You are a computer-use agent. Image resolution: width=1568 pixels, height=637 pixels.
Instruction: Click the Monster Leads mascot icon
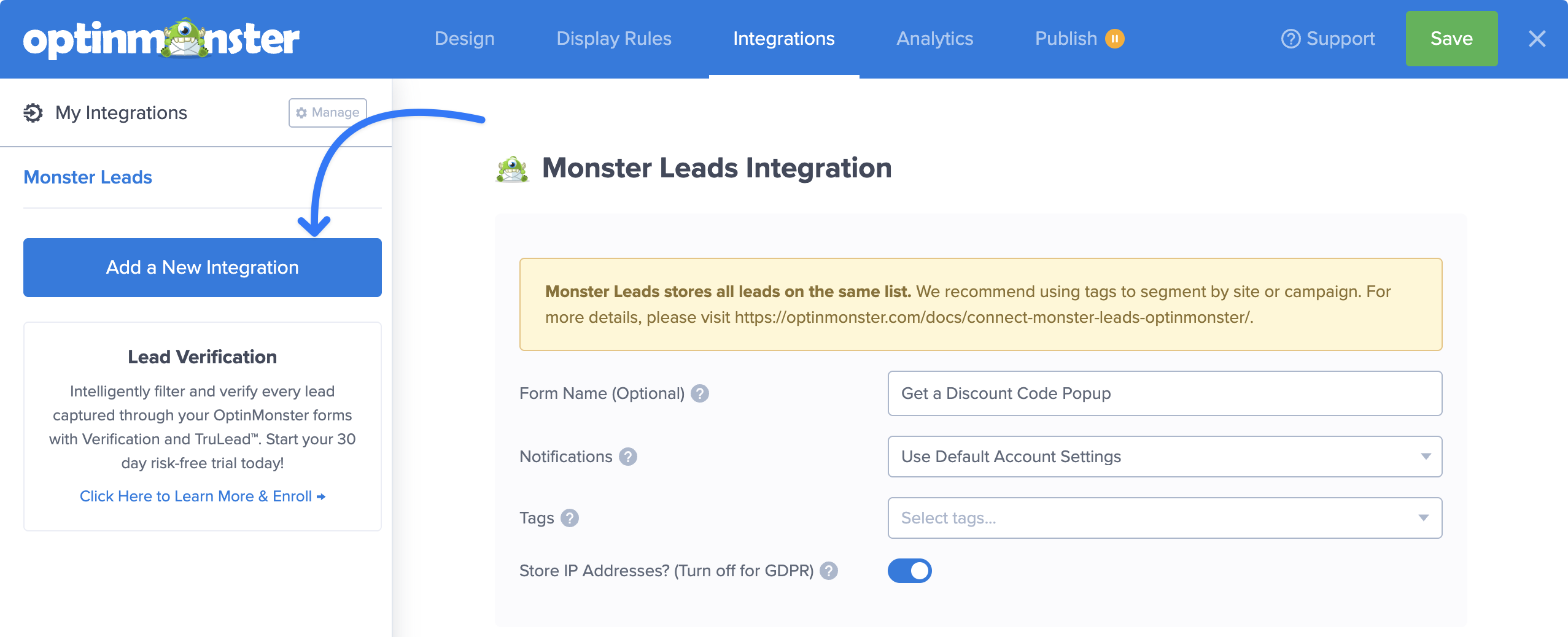point(512,169)
